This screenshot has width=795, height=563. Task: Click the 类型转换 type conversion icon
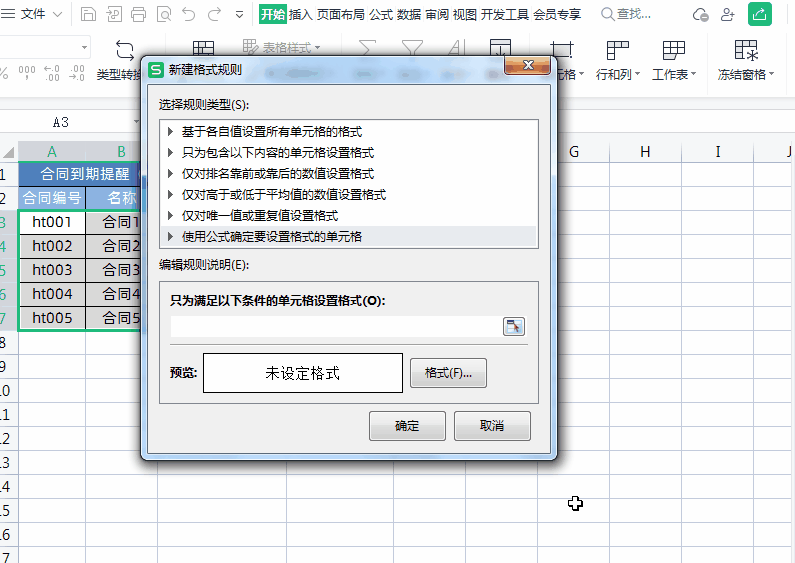[x=125, y=50]
